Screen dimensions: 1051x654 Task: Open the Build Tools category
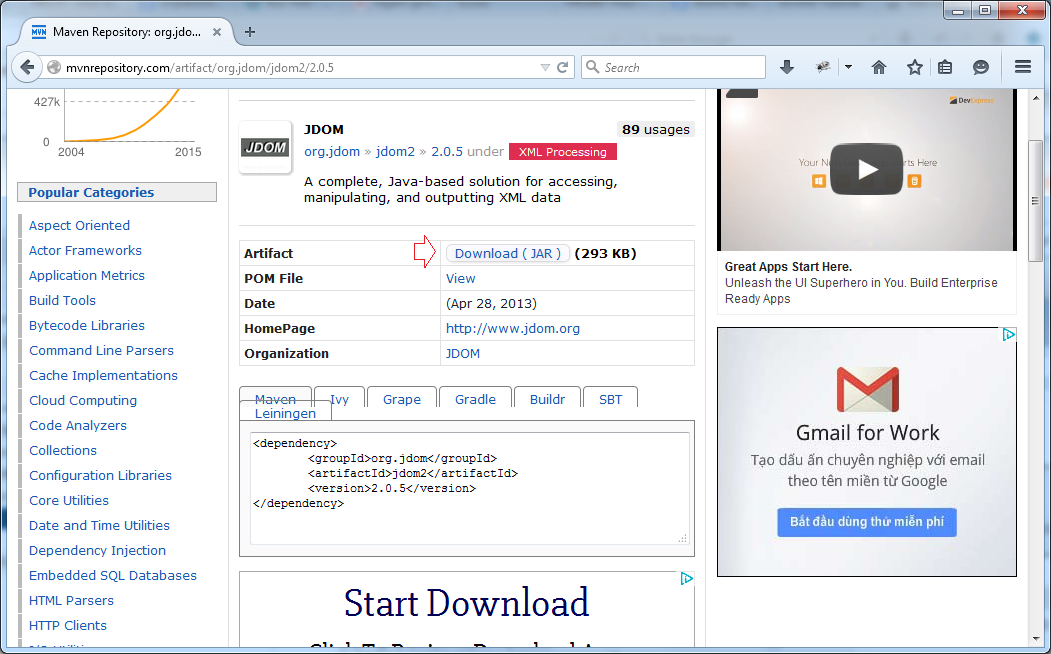click(x=62, y=300)
